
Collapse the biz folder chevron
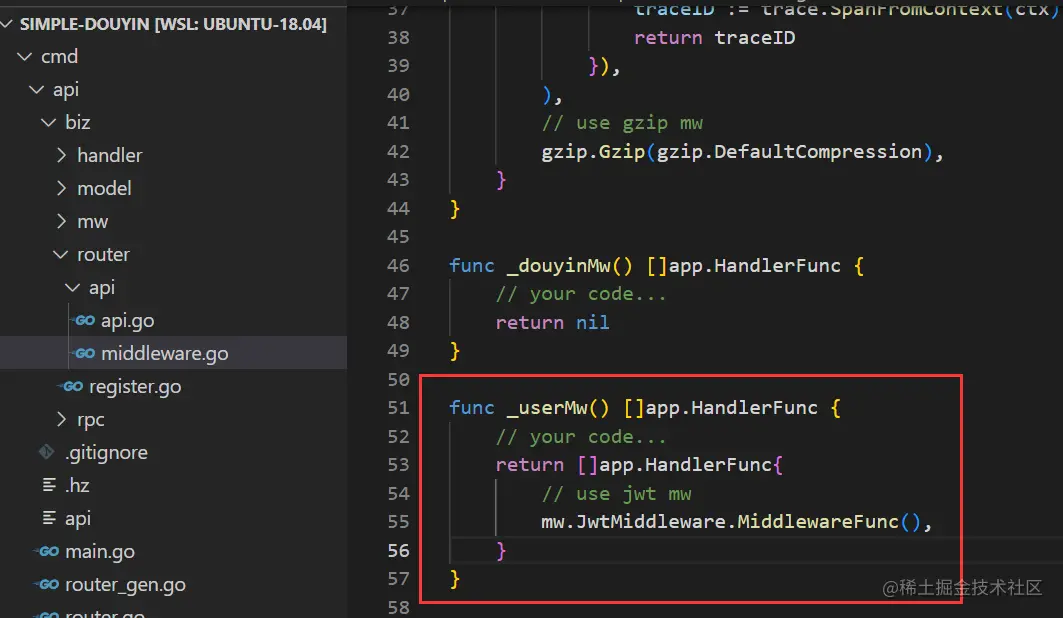[49, 123]
